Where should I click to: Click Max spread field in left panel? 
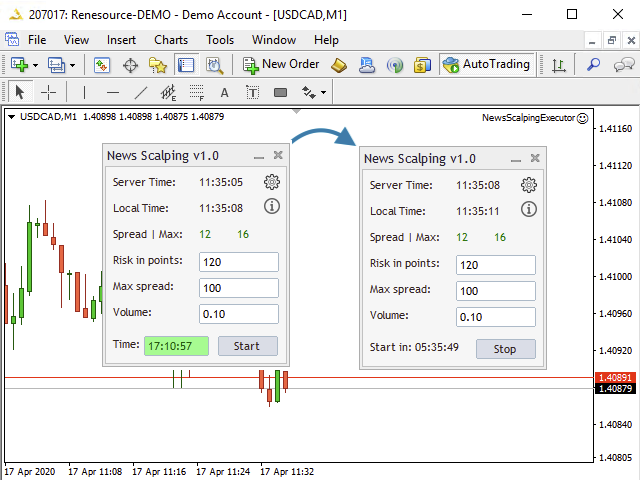pos(239,288)
